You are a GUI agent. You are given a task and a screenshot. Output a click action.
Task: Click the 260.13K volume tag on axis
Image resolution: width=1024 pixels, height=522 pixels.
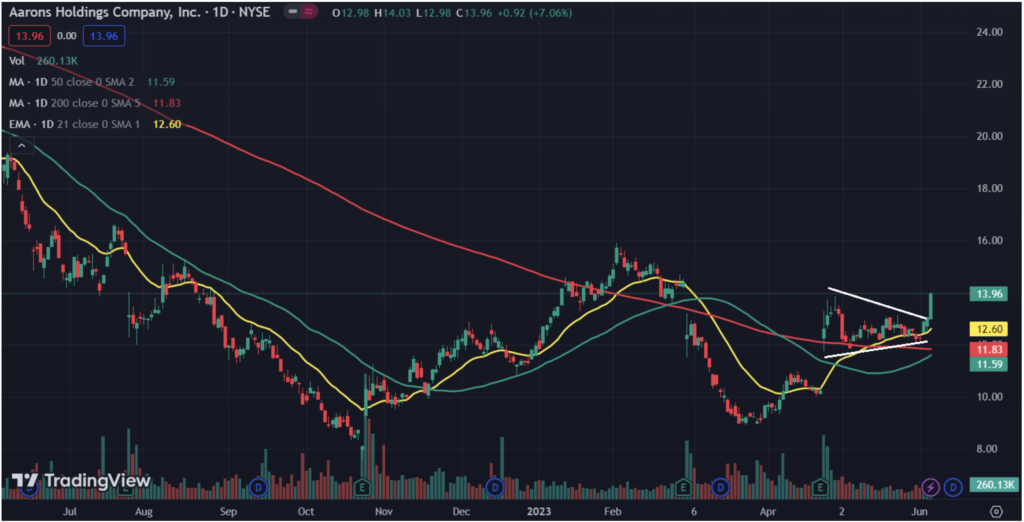[993, 485]
